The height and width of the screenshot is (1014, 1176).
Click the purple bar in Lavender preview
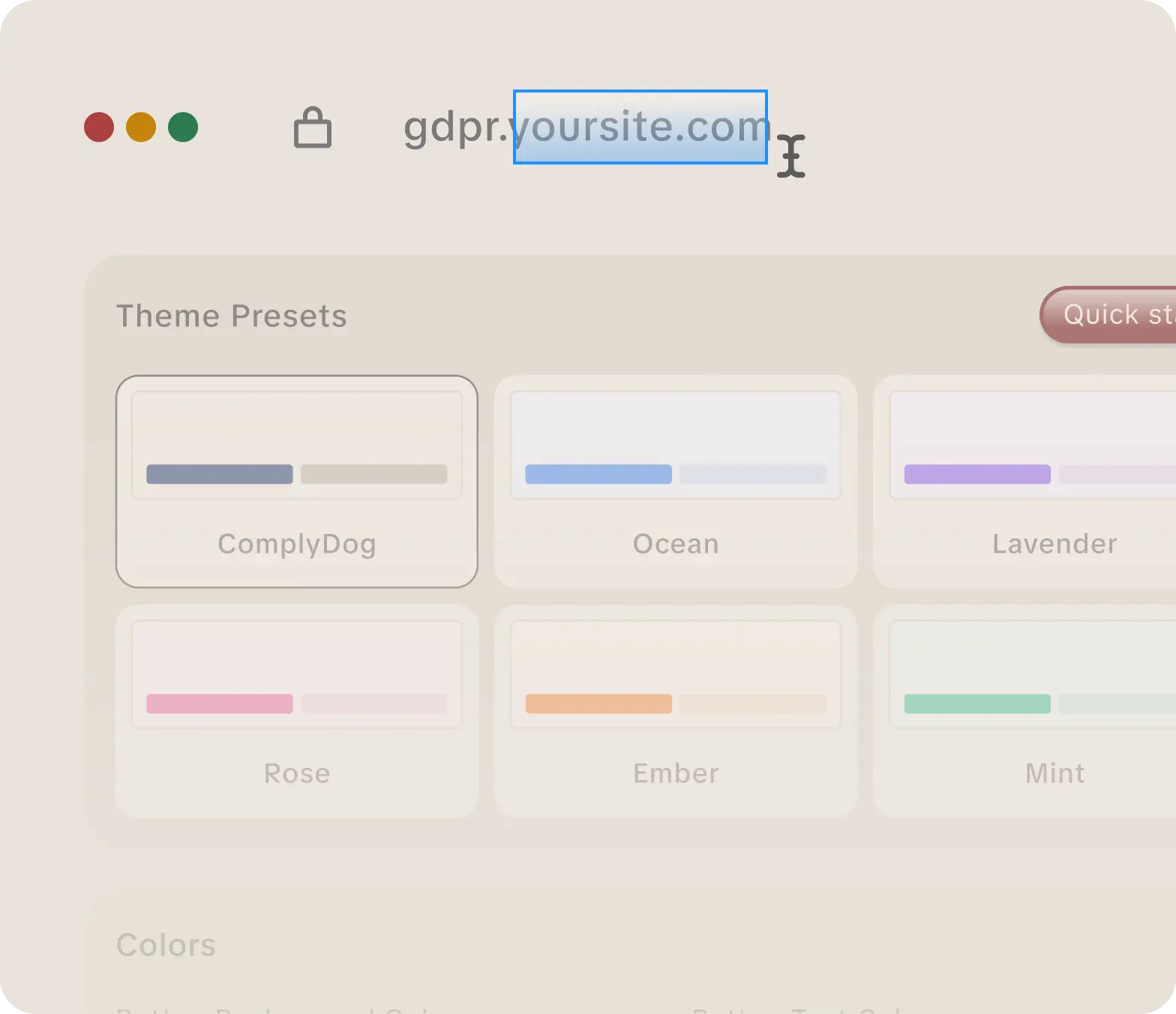(x=977, y=474)
